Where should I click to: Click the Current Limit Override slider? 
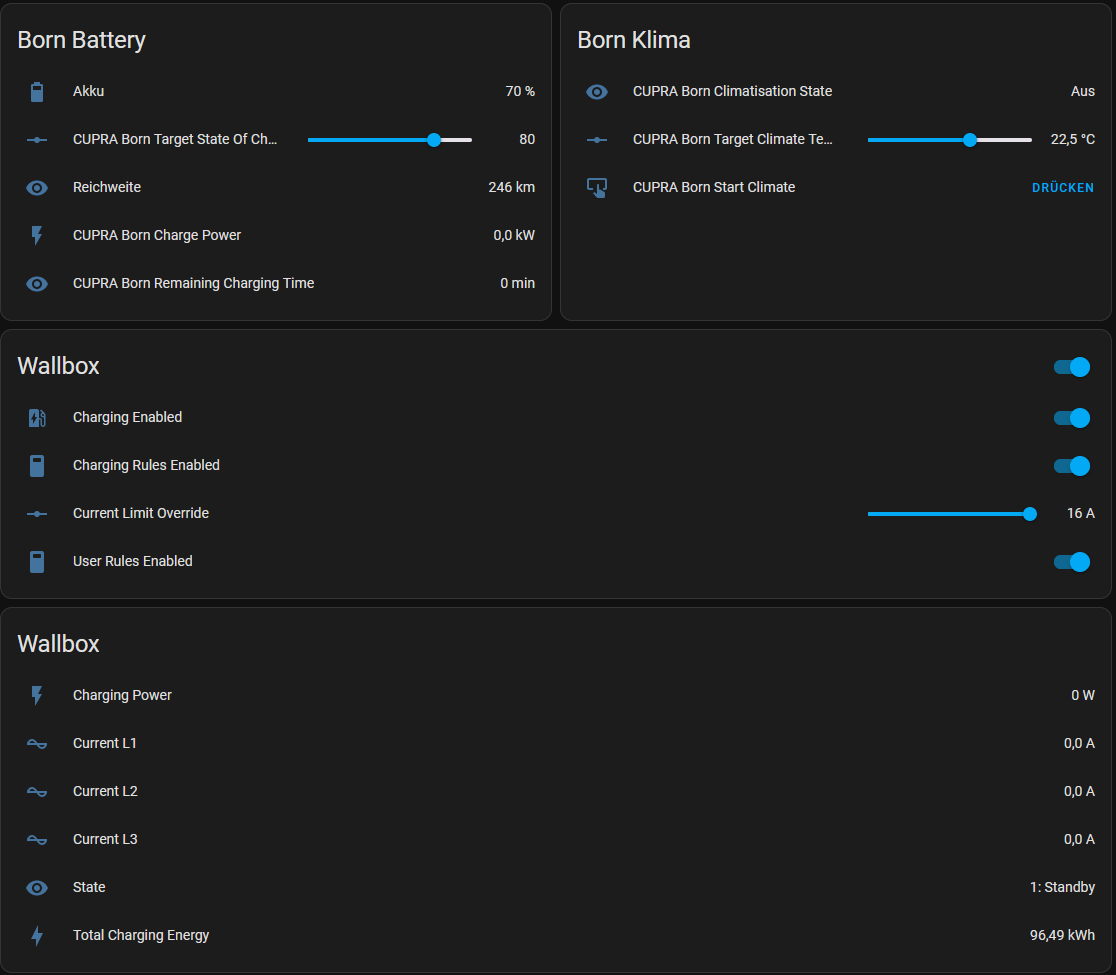952,514
